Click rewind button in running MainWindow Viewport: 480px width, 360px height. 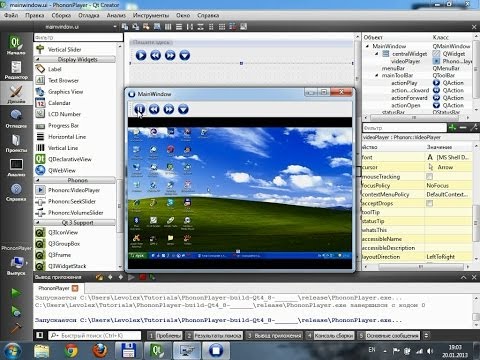point(154,109)
